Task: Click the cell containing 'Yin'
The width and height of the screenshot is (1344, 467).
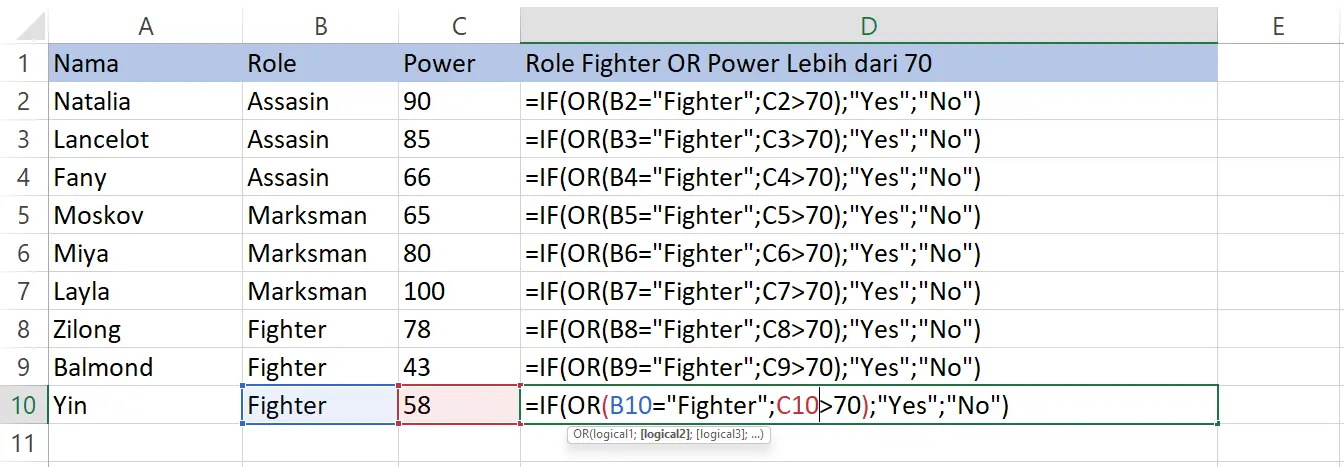Action: pyautogui.click(x=146, y=405)
